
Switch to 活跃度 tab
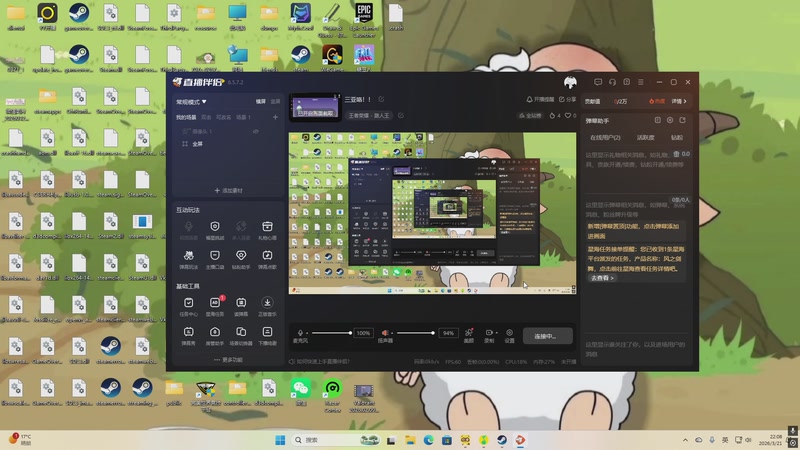tap(645, 137)
